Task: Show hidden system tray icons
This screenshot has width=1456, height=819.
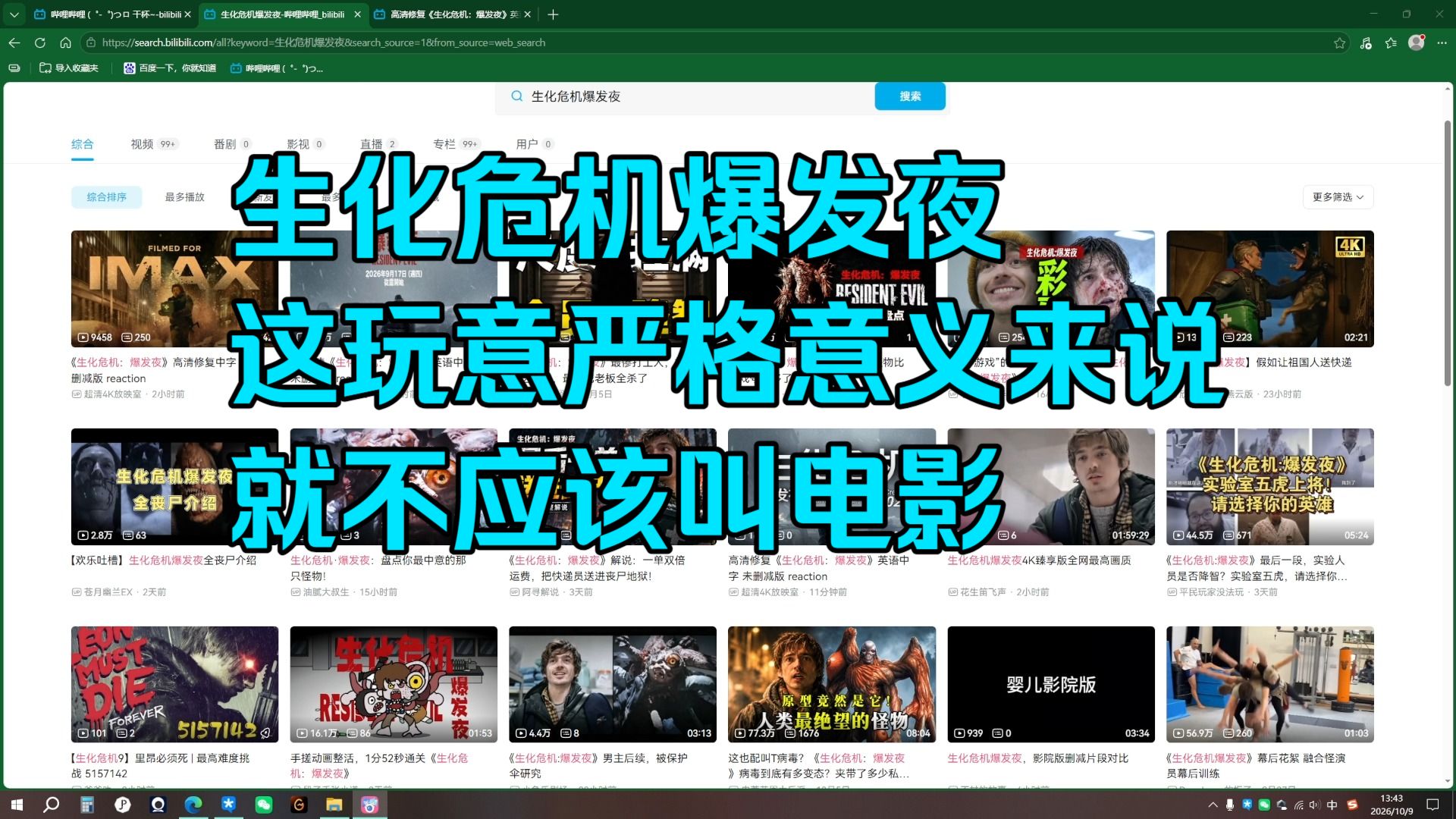Action: 1213,805
